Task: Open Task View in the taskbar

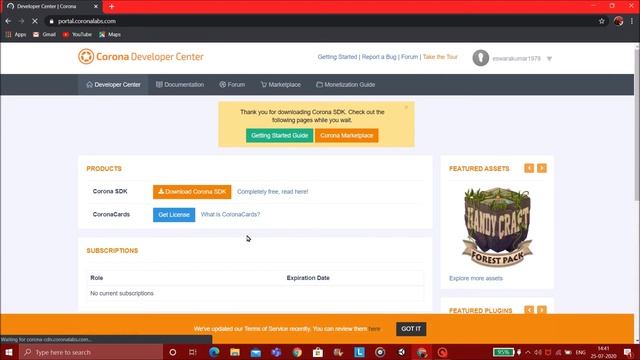Action: pyautogui.click(x=193, y=352)
